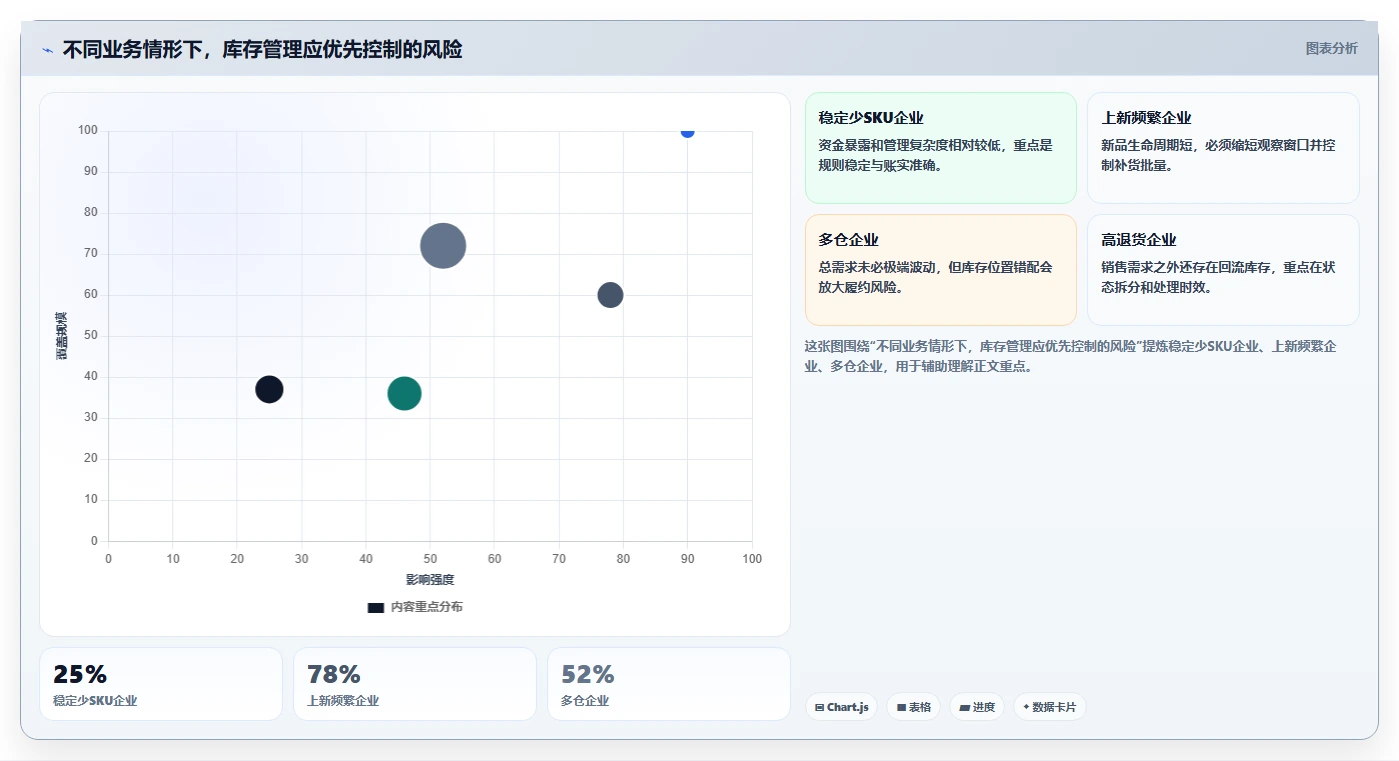Click the icon inside 表格 chip
The height and width of the screenshot is (761, 1399).
[x=901, y=707]
